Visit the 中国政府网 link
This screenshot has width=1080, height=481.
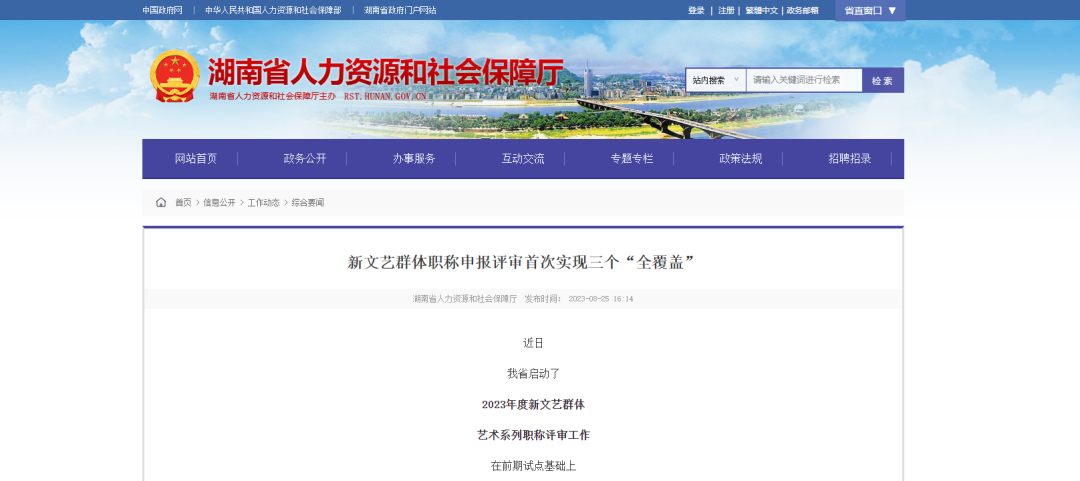coord(163,10)
